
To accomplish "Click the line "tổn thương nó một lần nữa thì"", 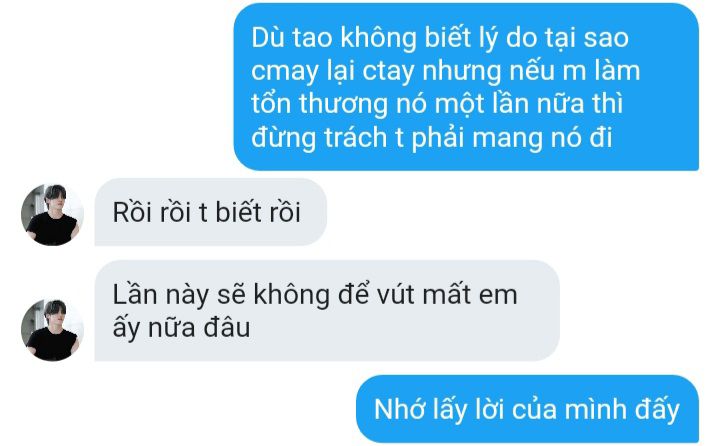I will click(437, 104).
